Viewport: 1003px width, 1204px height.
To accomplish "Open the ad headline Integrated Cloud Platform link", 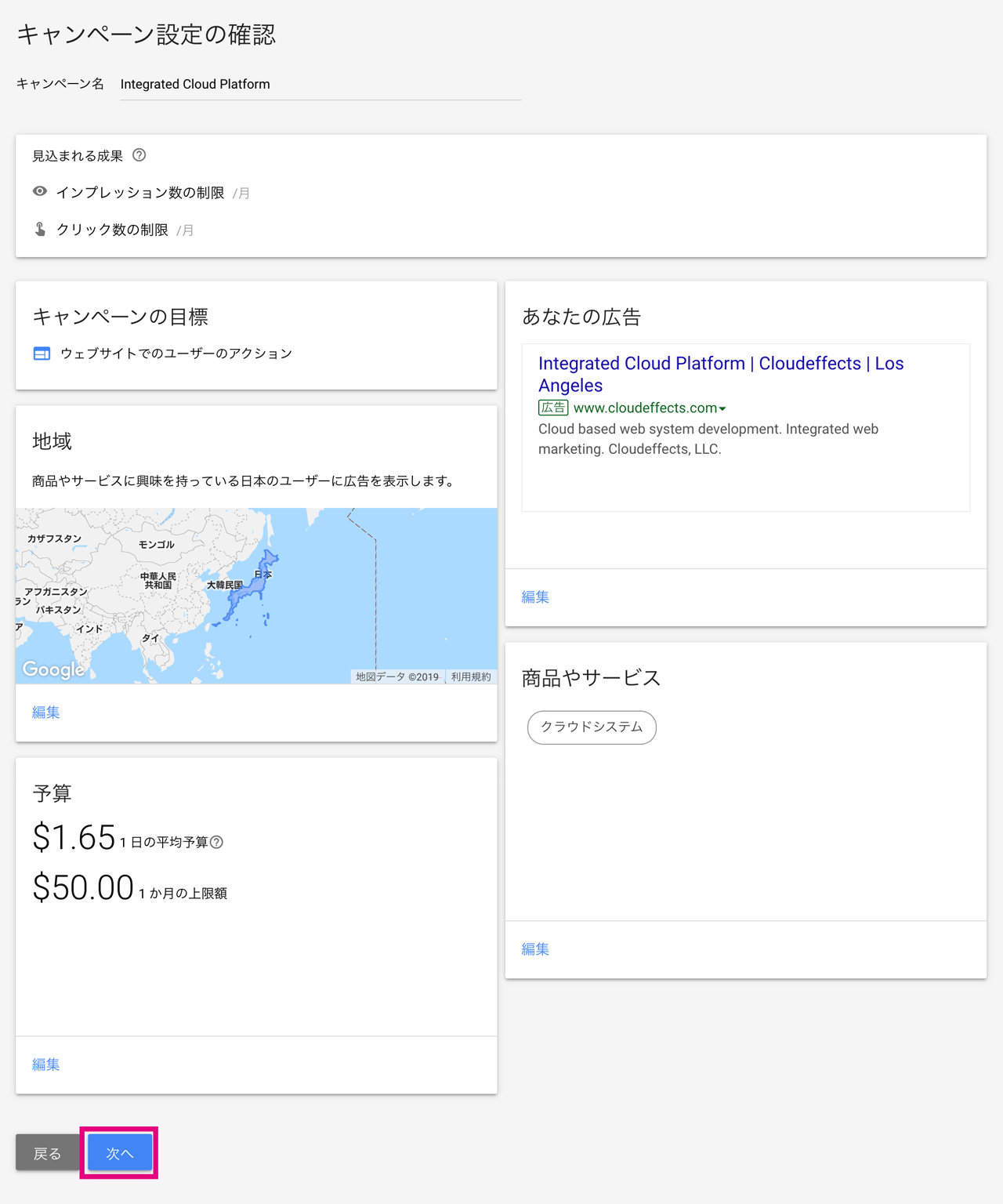I will tap(721, 375).
